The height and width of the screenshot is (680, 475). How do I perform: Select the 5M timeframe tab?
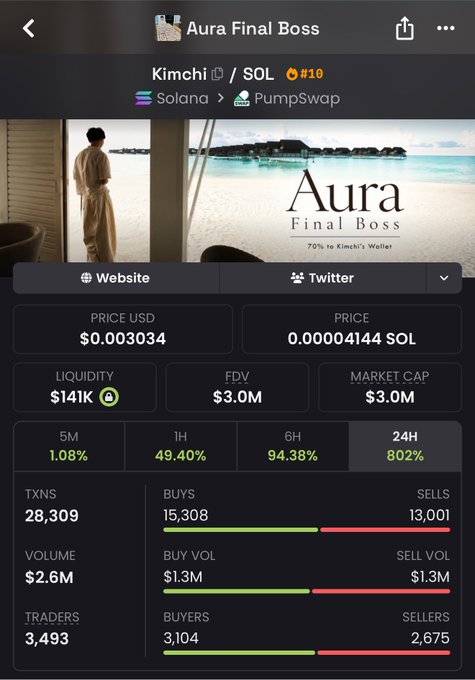click(x=69, y=446)
